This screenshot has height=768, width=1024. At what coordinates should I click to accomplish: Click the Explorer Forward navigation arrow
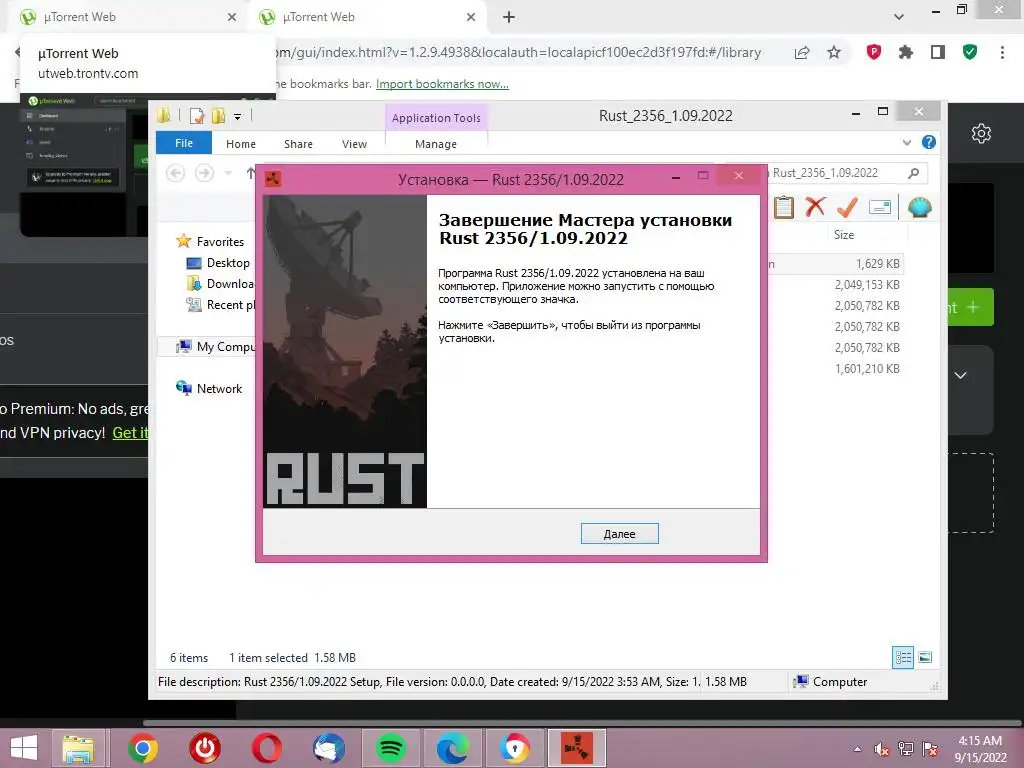tap(204, 173)
